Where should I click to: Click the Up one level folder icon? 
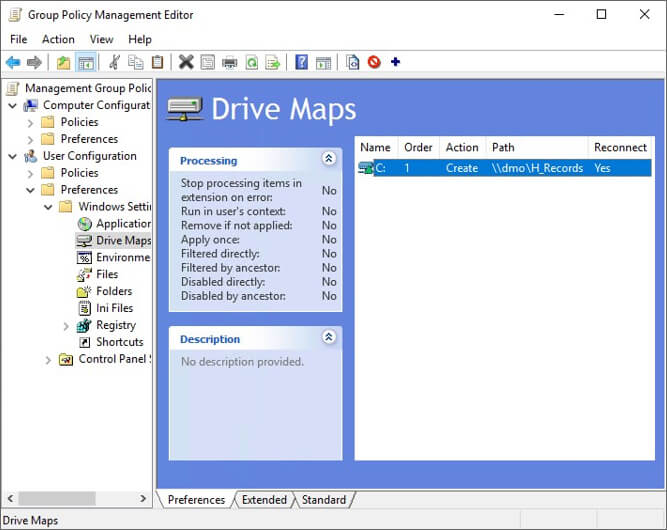point(64,63)
